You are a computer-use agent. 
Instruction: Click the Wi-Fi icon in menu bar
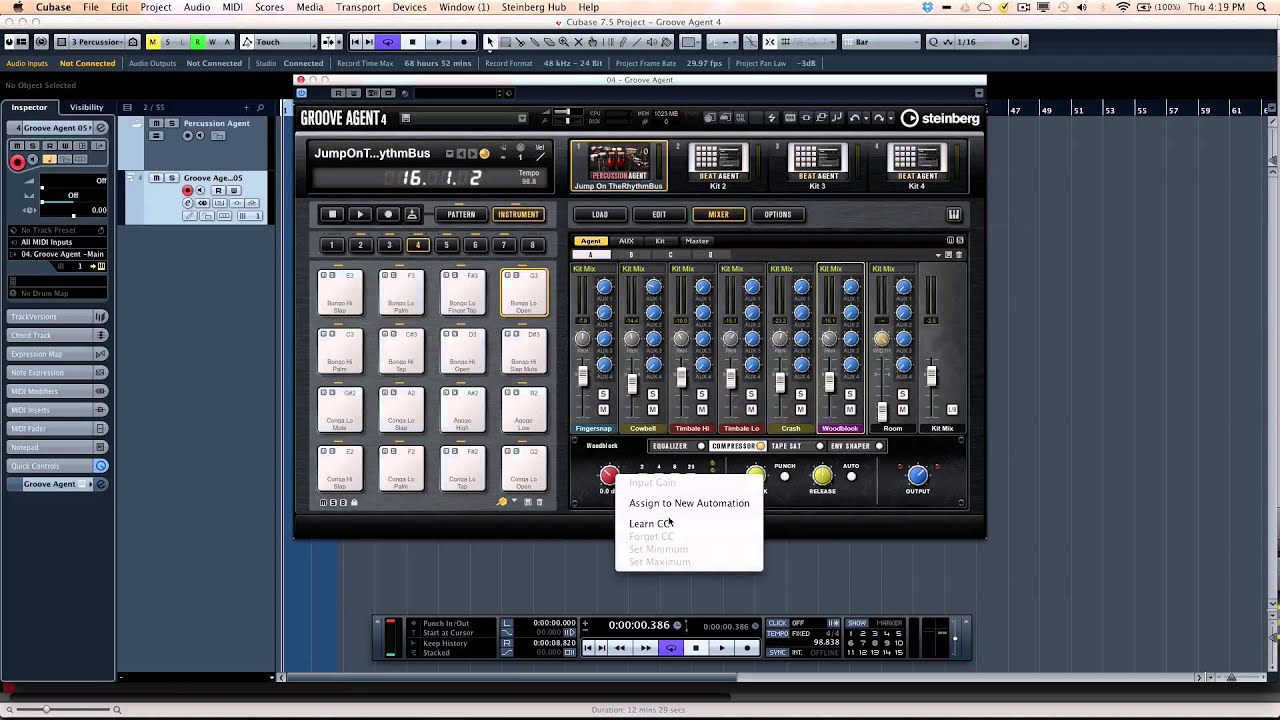[x=1122, y=7]
